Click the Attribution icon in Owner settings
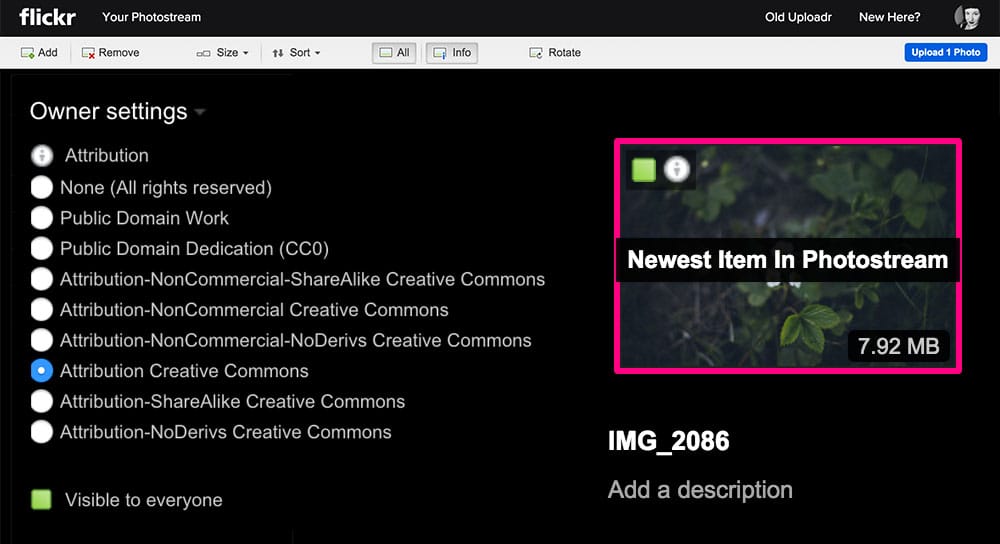Viewport: 1000px width, 544px height. pyautogui.click(x=42, y=156)
